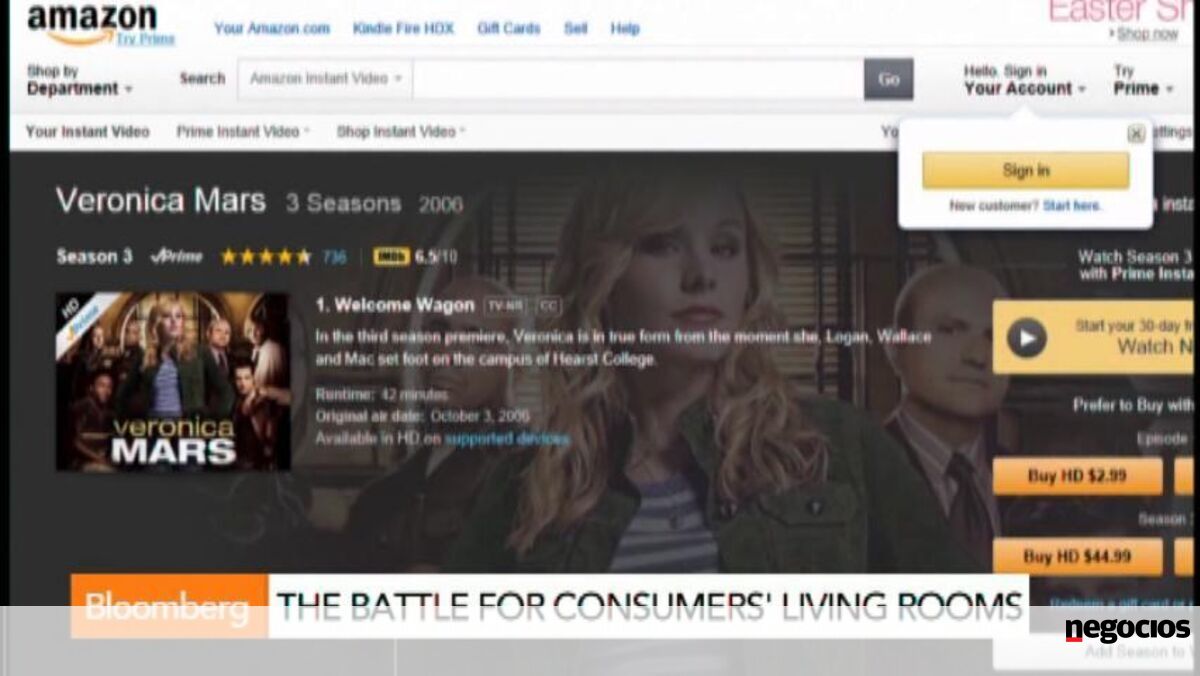Click the Season 3 label
Viewport: 1200px width, 676px height.
click(x=94, y=257)
